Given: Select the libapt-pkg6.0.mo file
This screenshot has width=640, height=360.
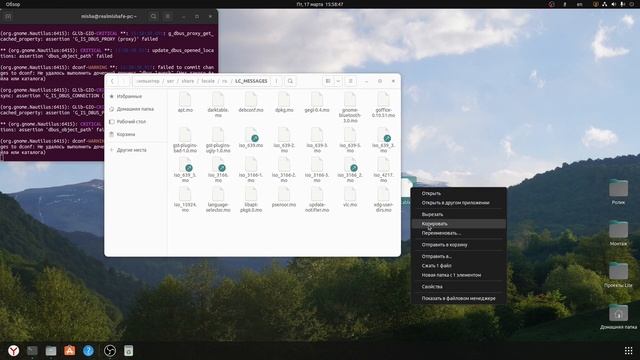Looking at the screenshot, I should [x=251, y=200].
